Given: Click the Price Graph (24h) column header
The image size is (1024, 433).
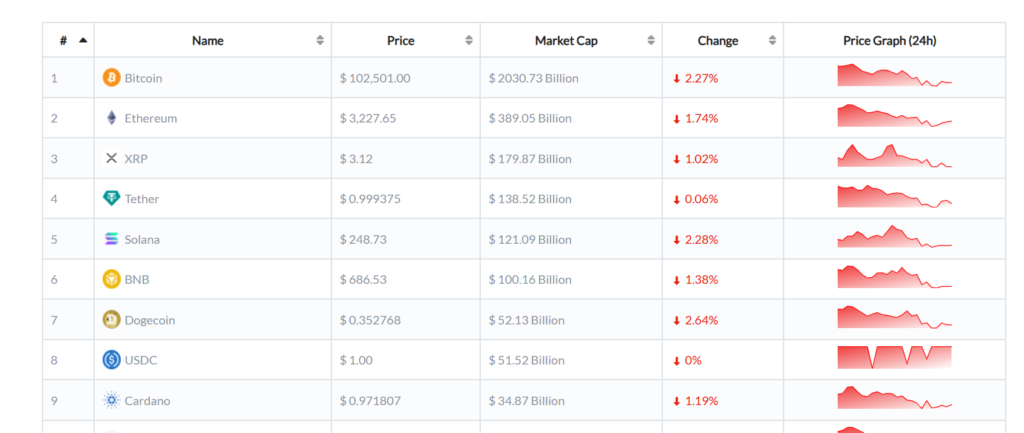Looking at the screenshot, I should [889, 40].
